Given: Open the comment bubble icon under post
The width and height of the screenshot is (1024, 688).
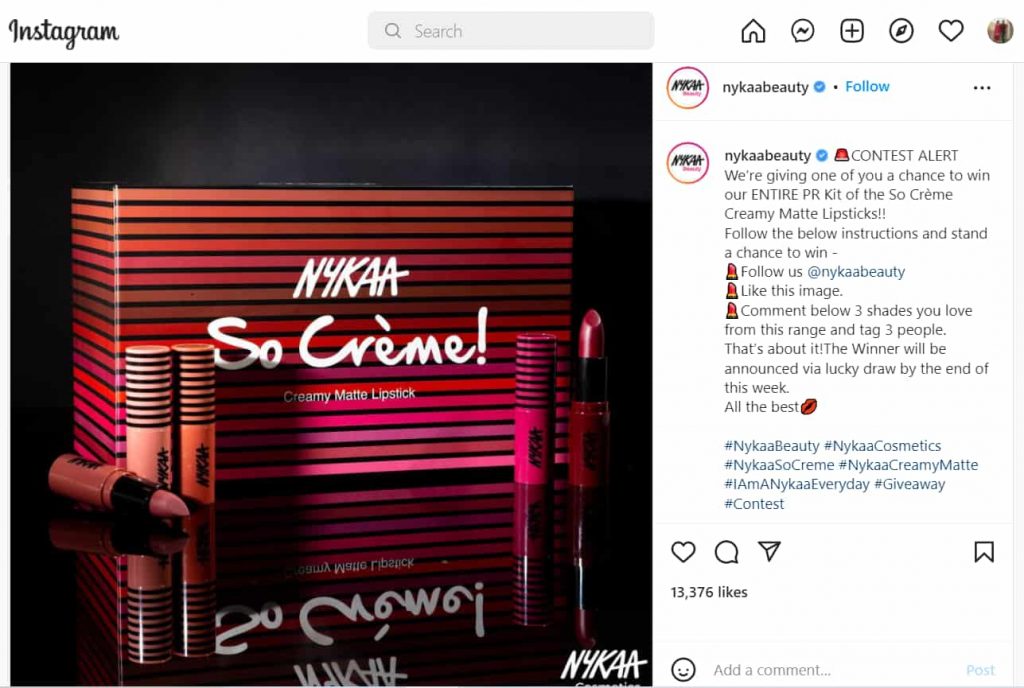Looking at the screenshot, I should click(726, 552).
